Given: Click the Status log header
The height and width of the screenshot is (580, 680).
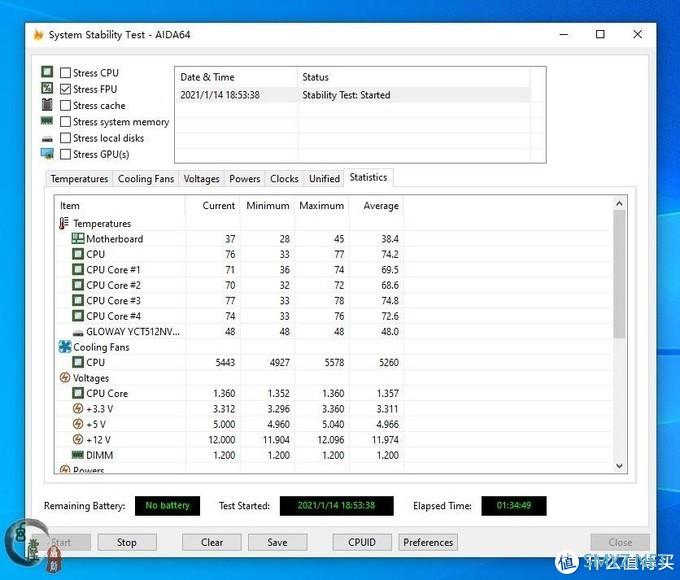Looking at the screenshot, I should 414,77.
